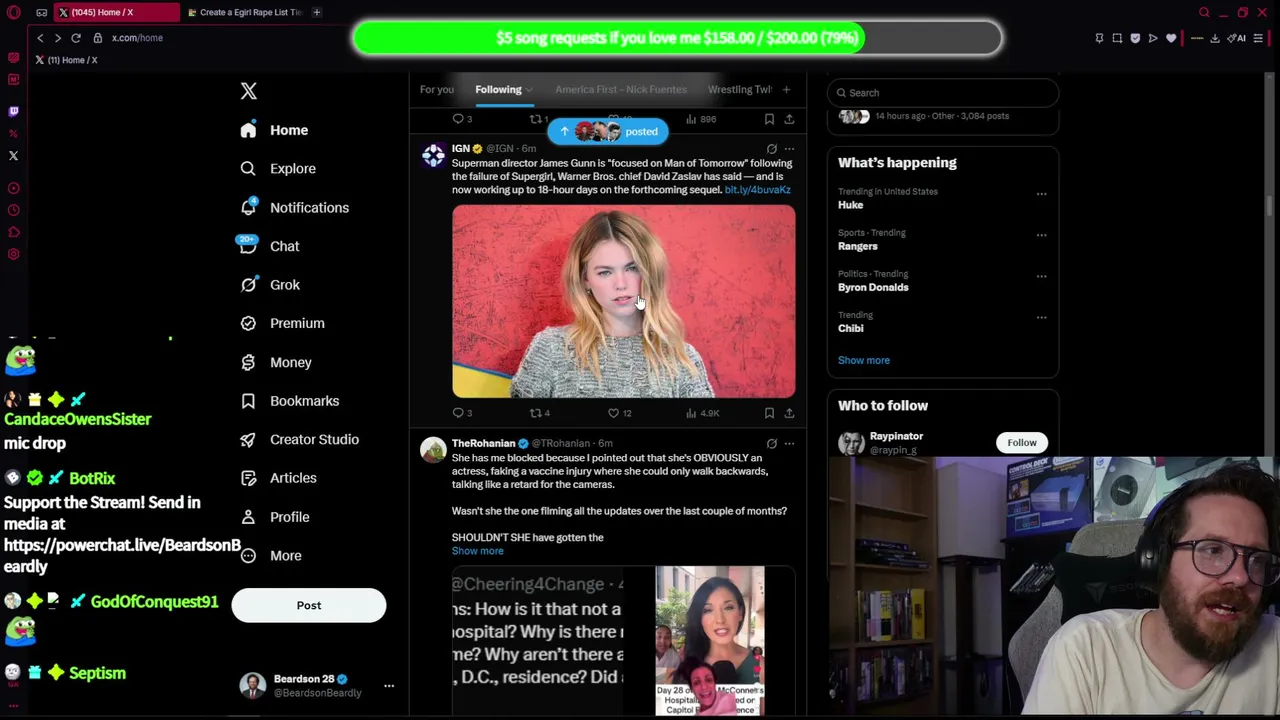This screenshot has height=720, width=1280.
Task: Open the X icon in Opera sidebar
Action: point(14,155)
